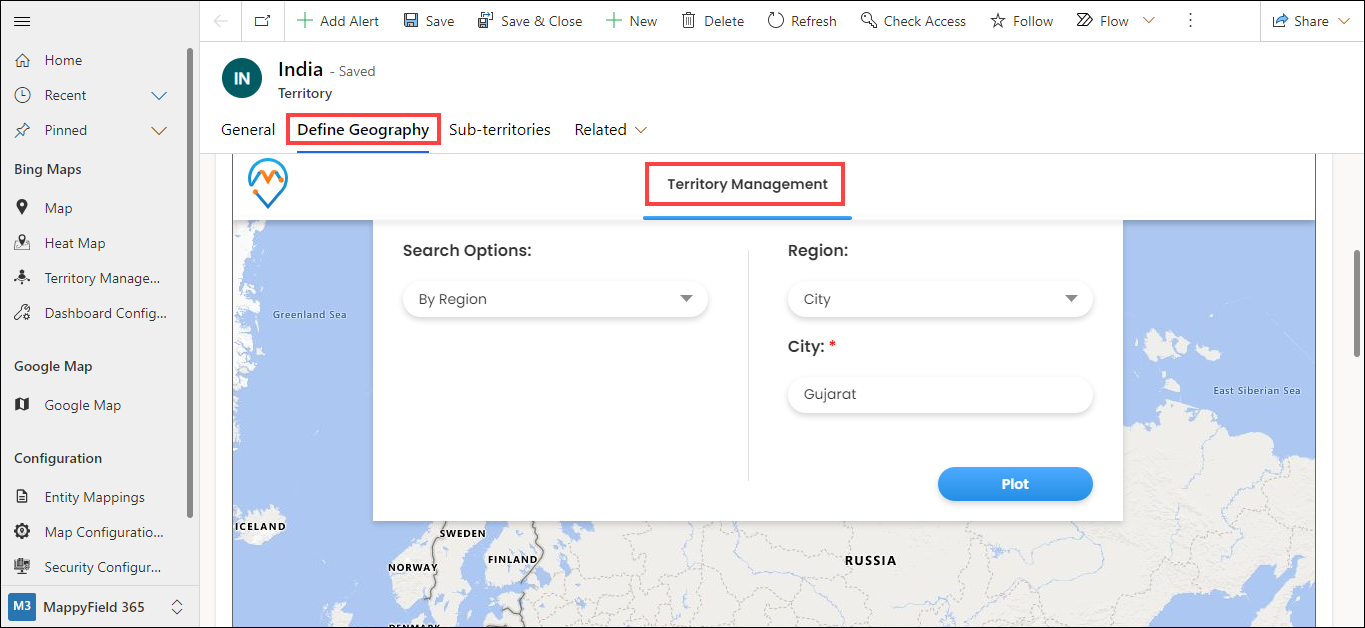
Task: Click the Territory Management sidebar icon
Action: click(23, 278)
